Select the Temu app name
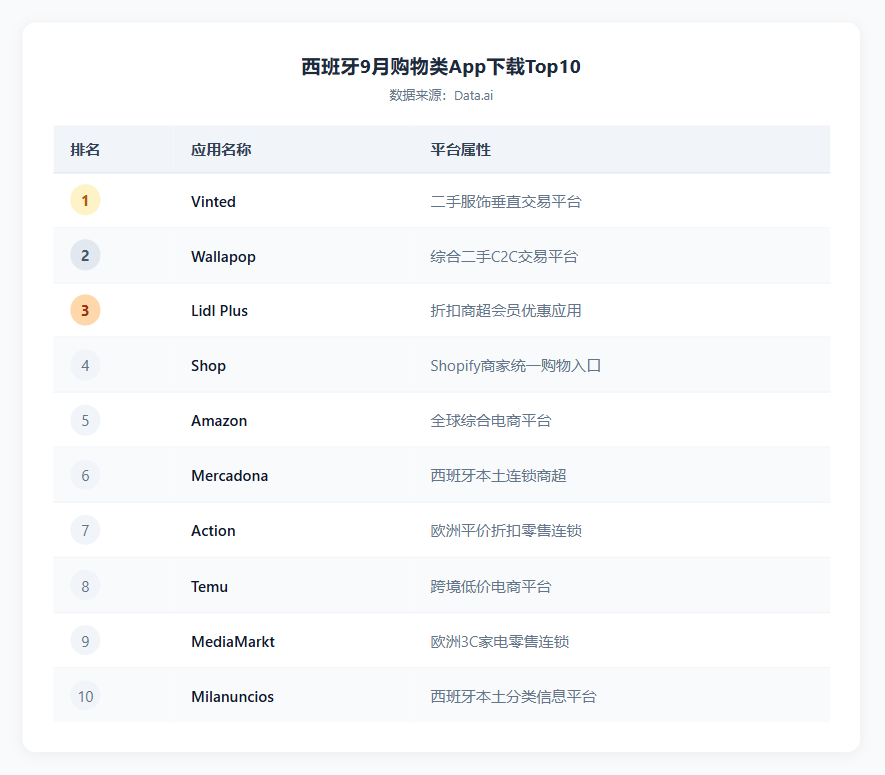 (209, 586)
